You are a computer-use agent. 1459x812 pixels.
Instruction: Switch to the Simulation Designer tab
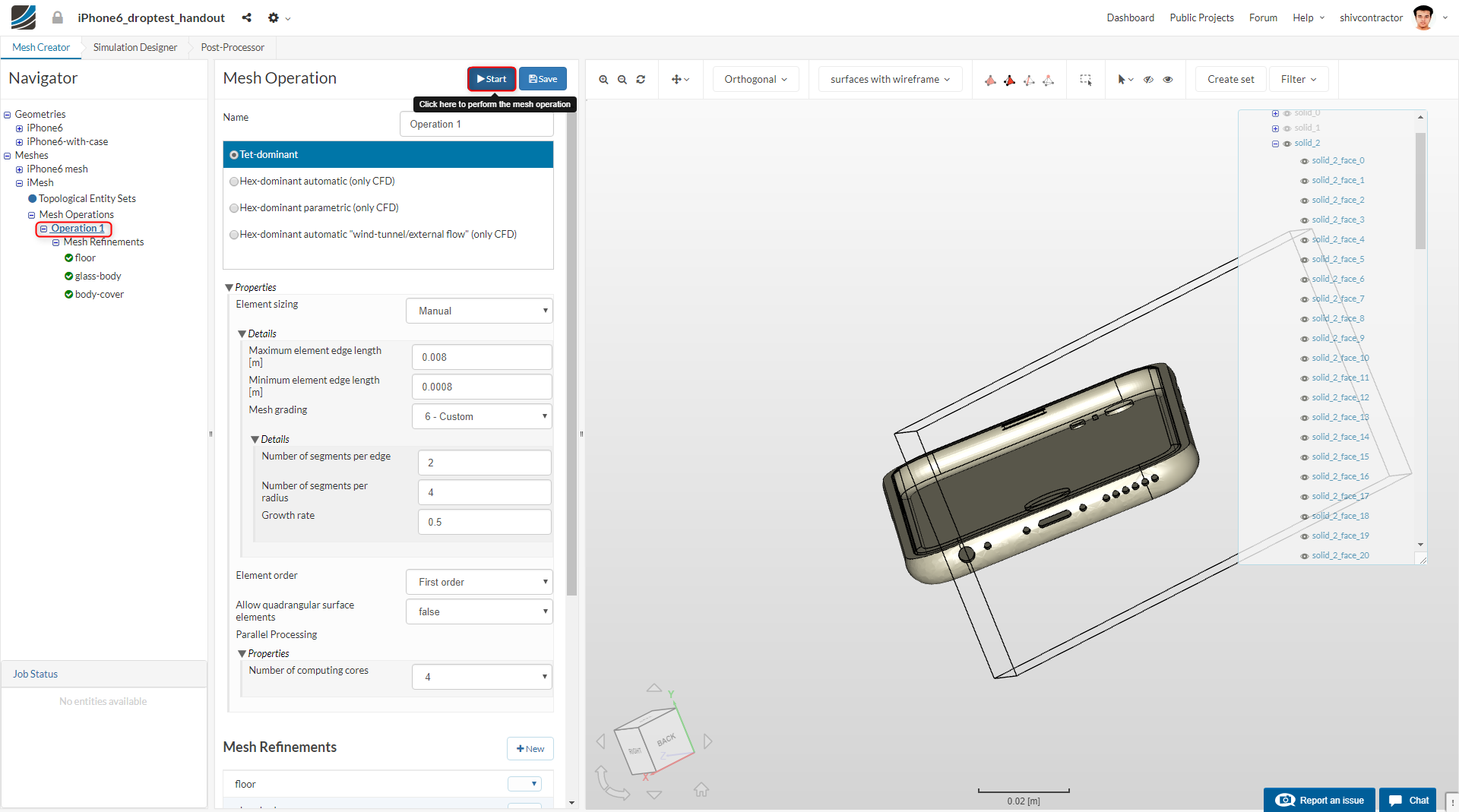[x=135, y=47]
